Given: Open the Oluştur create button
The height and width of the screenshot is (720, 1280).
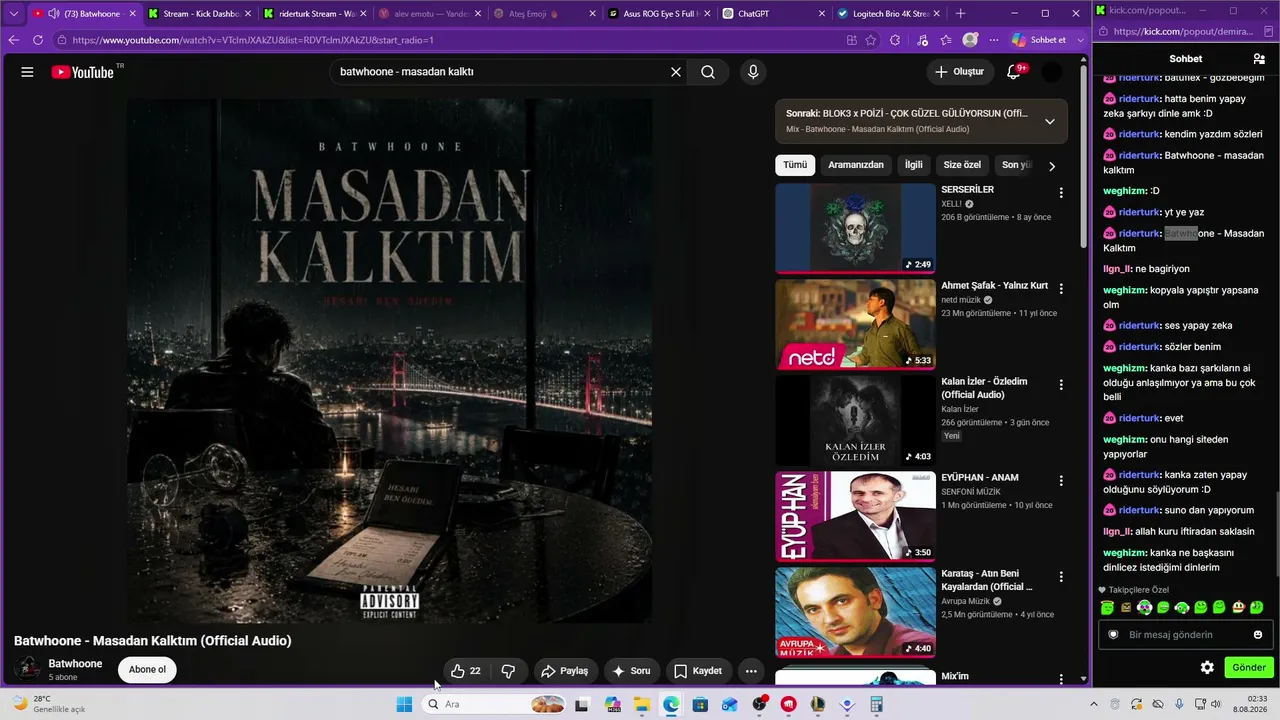Looking at the screenshot, I should coord(959,72).
